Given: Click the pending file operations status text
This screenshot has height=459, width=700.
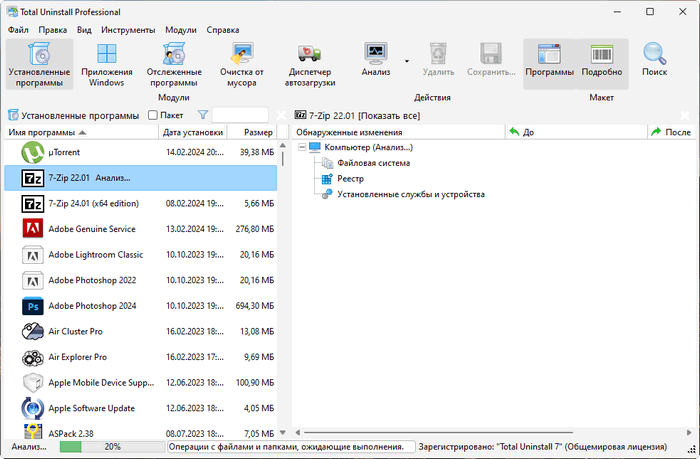Looking at the screenshot, I should (x=286, y=446).
